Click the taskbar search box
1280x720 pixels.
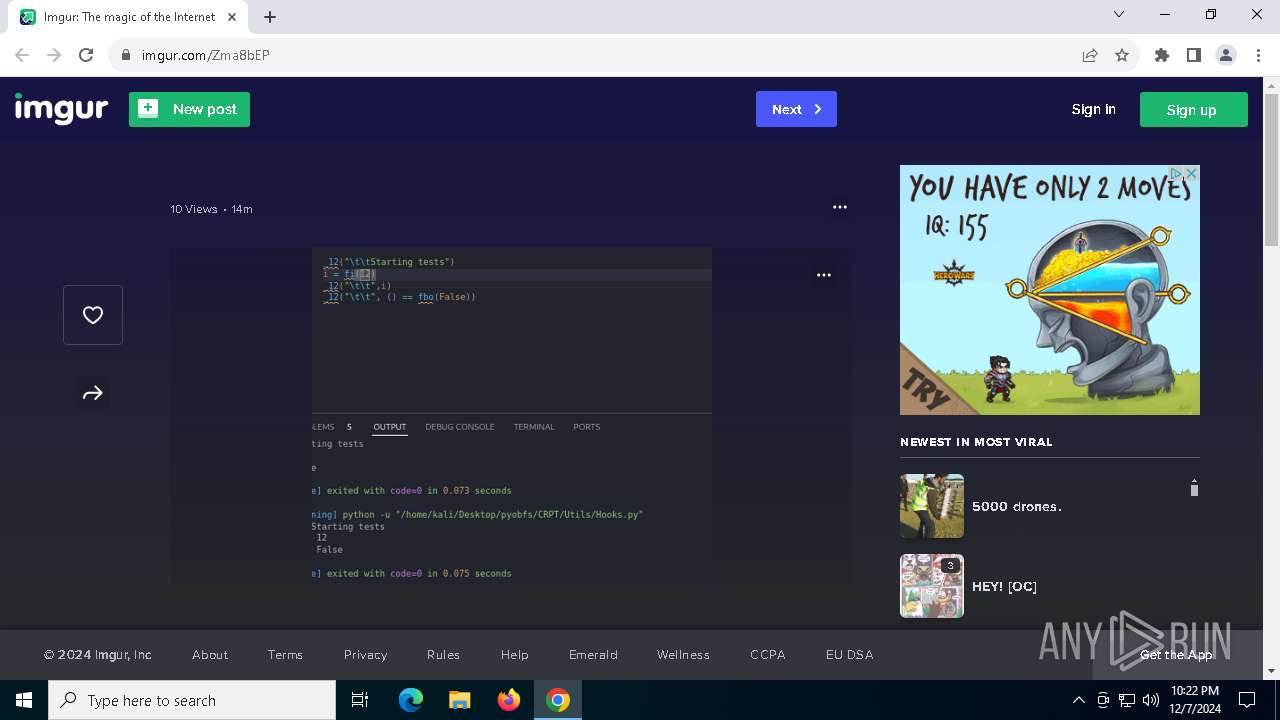point(192,700)
